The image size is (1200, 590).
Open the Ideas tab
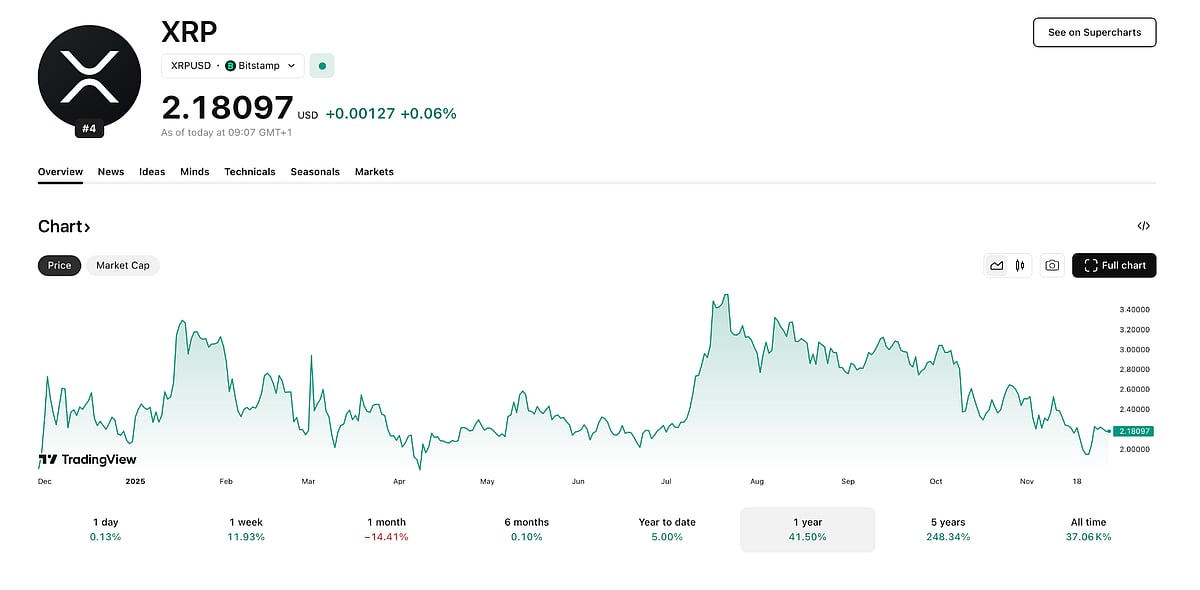(x=152, y=172)
